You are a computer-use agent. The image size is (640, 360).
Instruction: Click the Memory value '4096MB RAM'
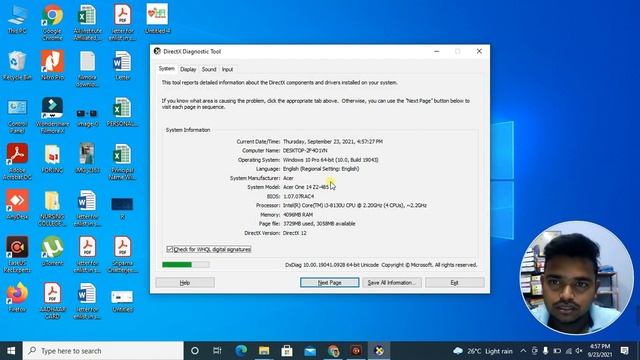point(298,214)
